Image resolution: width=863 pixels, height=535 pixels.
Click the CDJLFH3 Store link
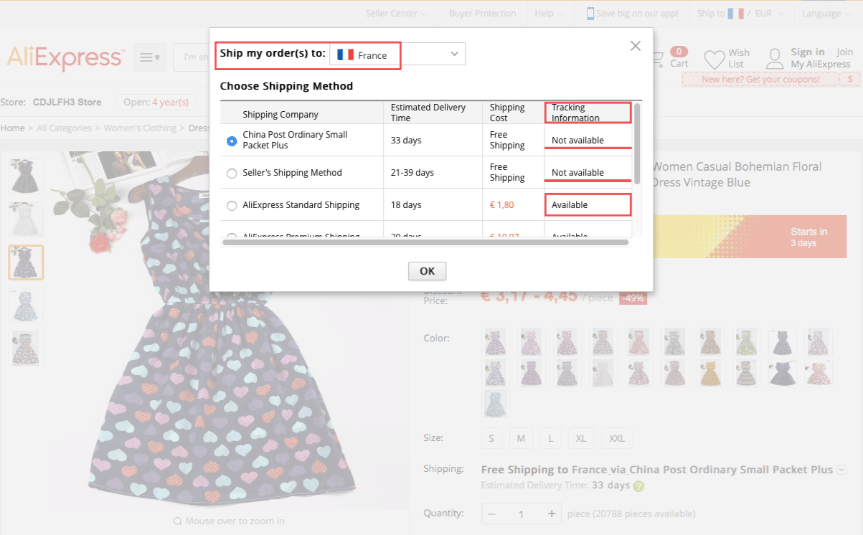click(67, 102)
